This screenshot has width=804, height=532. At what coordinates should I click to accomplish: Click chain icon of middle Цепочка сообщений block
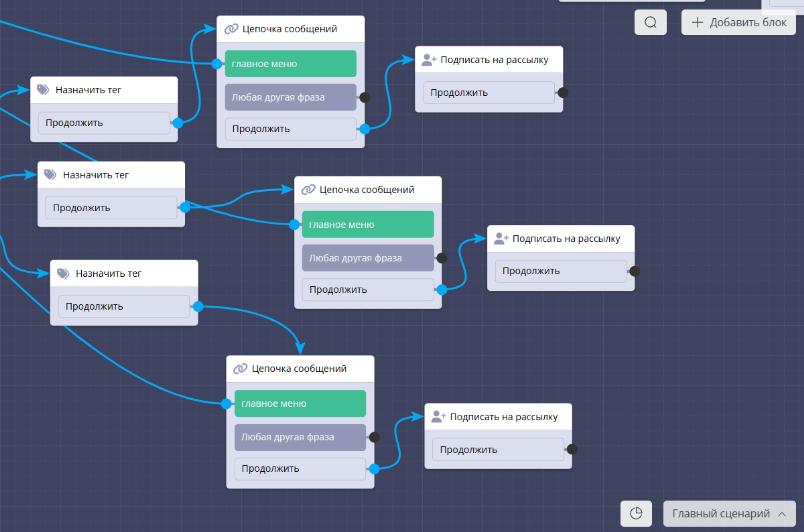309,189
